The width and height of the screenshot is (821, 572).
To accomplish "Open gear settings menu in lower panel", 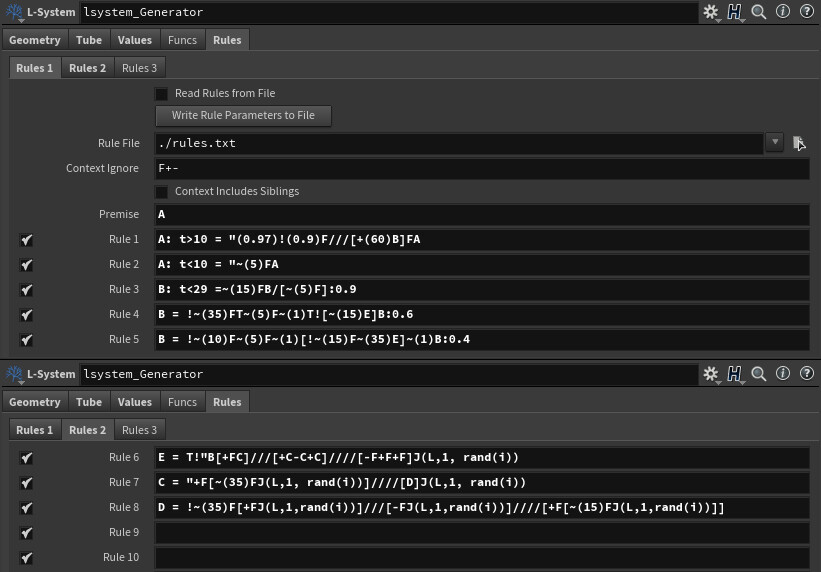I will point(711,373).
